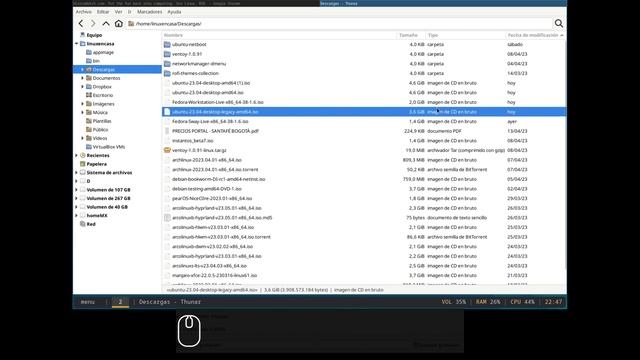This screenshot has width=640, height=360.
Task: Click the Equipo computer icon in sidebar
Action: (x=82, y=35)
